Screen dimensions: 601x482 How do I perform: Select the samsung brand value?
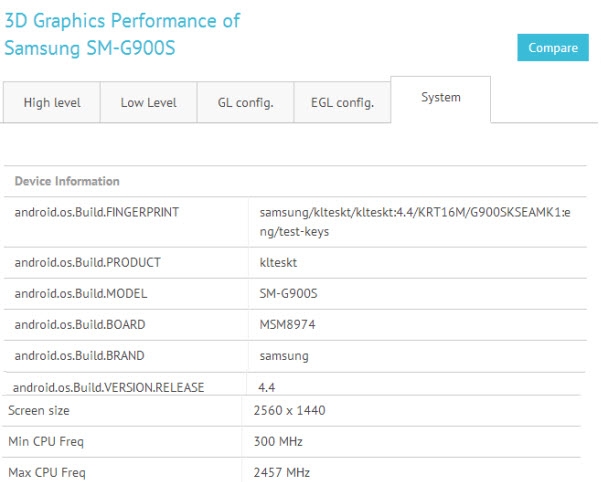point(284,356)
